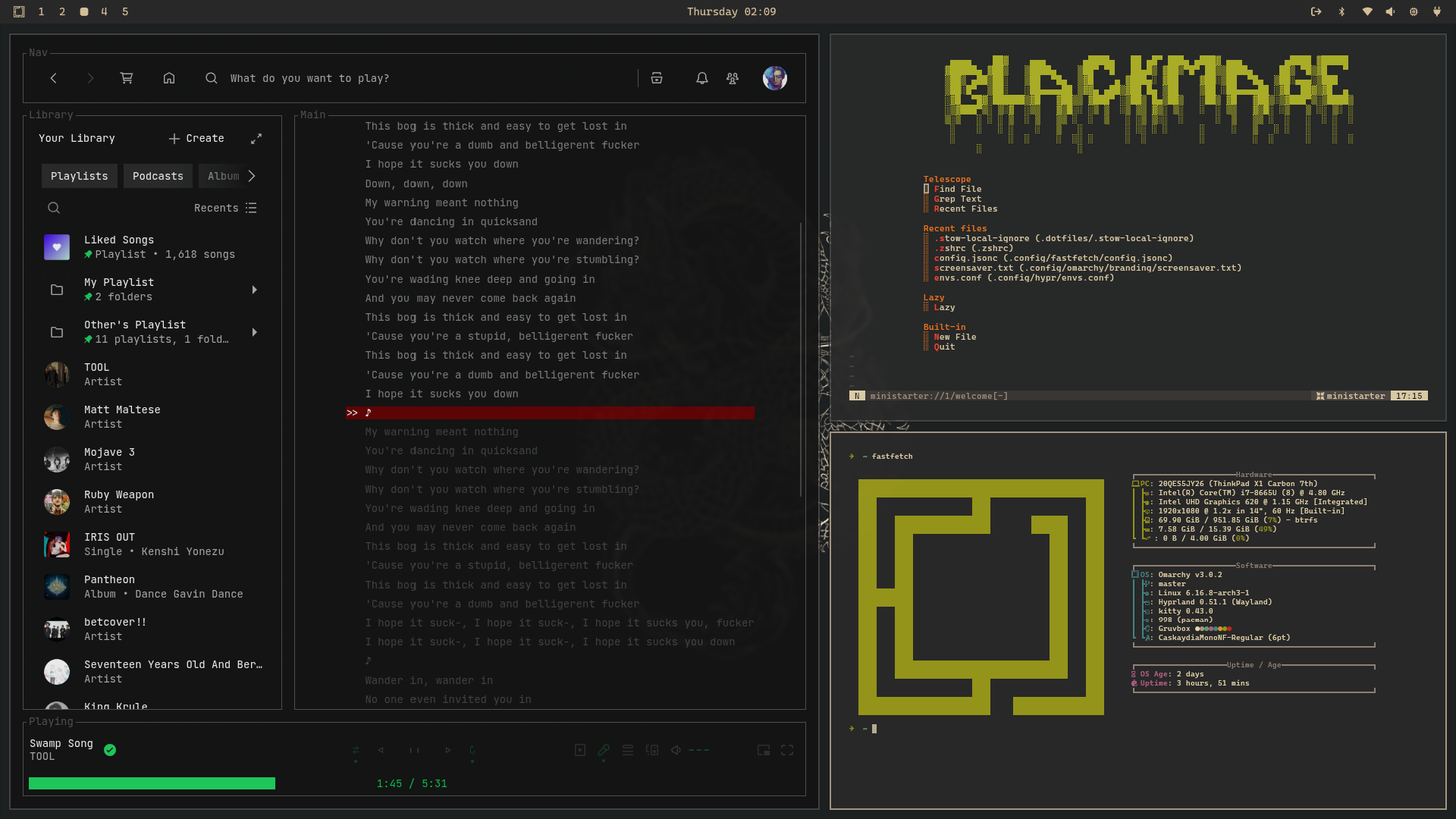
Task: Open the Bluetooth icon in top bar
Action: [1341, 11]
